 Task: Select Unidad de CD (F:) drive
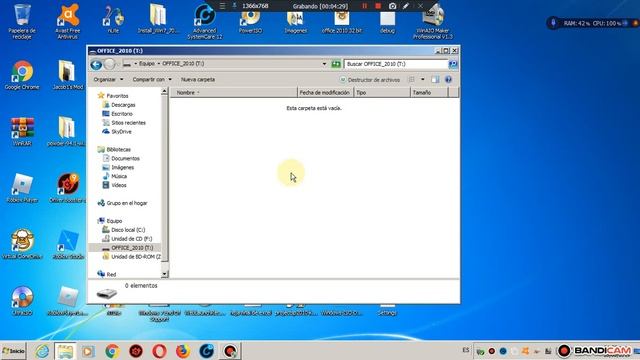point(127,239)
